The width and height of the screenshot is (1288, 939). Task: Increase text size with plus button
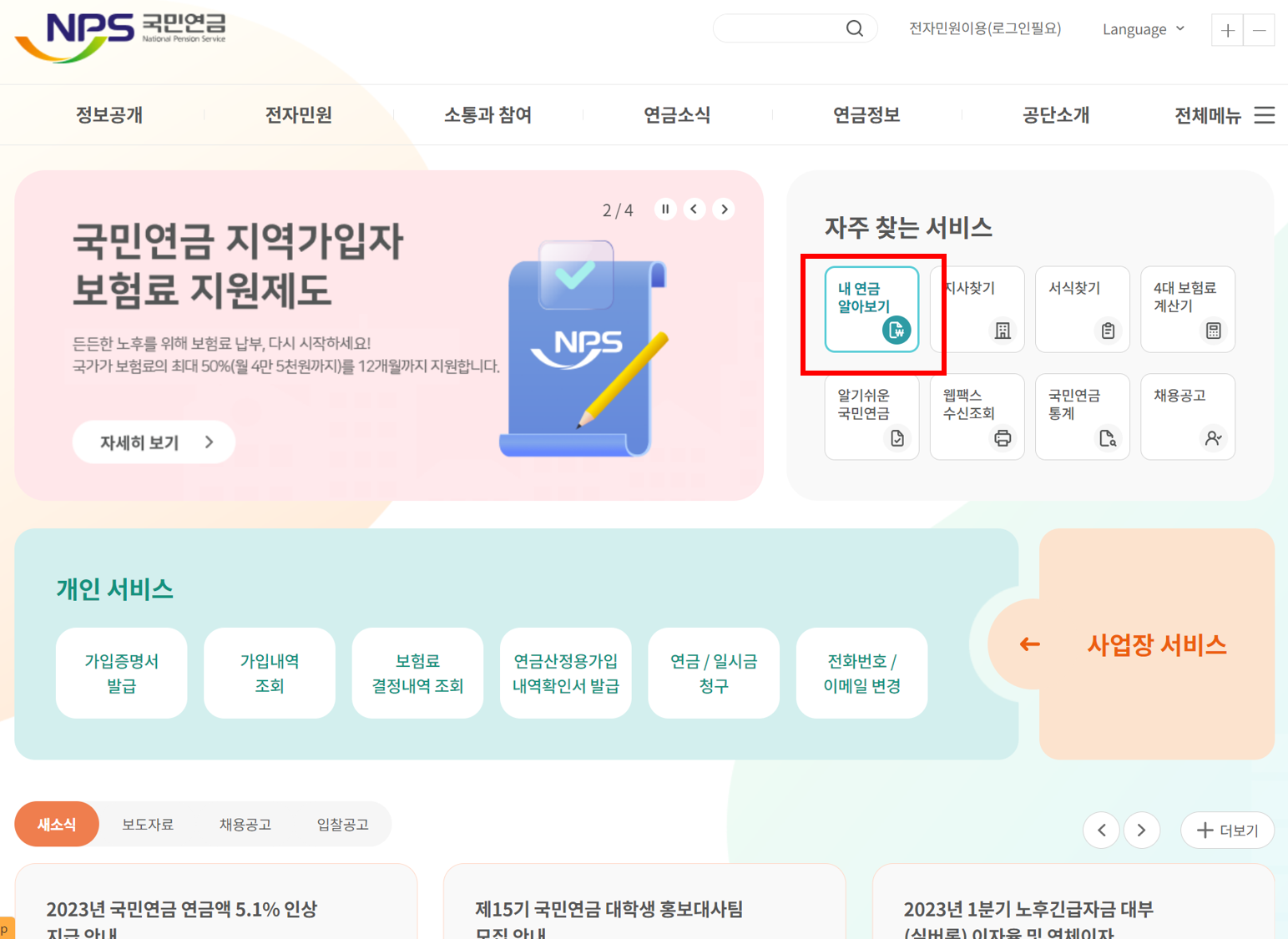(x=1227, y=30)
